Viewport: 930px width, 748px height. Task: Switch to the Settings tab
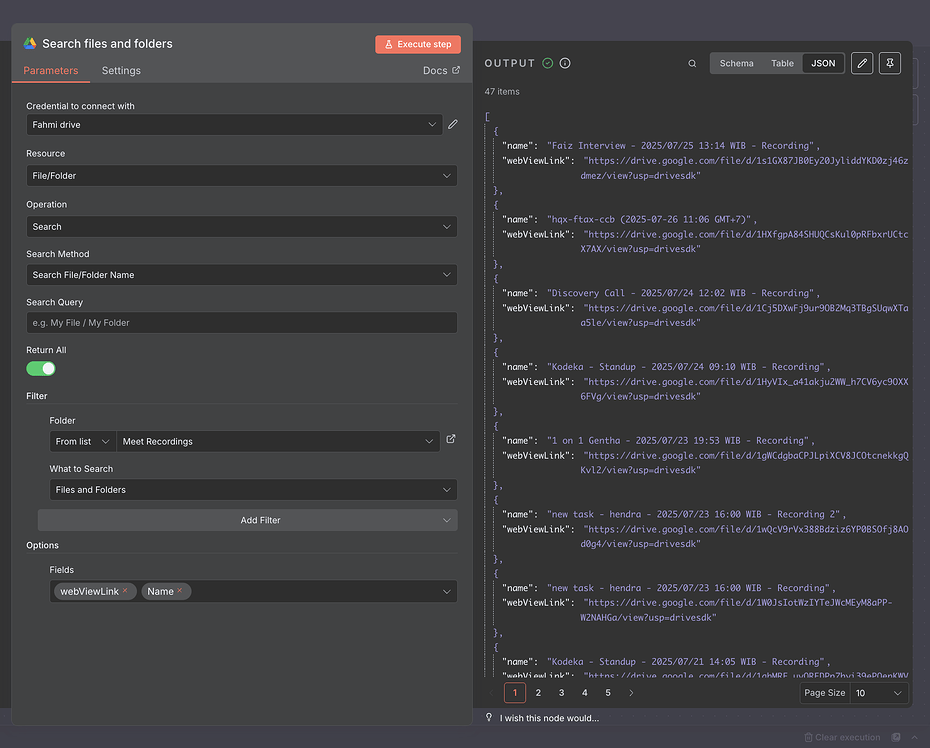point(121,71)
